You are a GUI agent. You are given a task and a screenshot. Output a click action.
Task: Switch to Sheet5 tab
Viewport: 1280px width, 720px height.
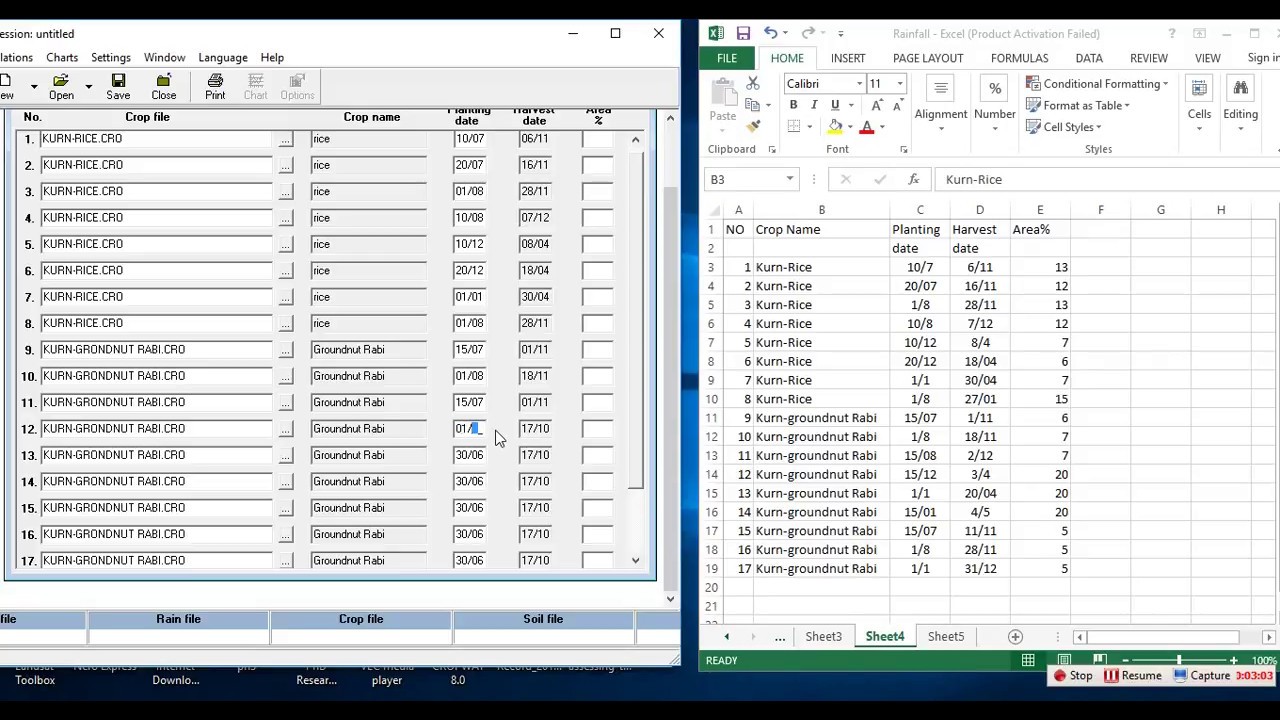[x=946, y=637]
